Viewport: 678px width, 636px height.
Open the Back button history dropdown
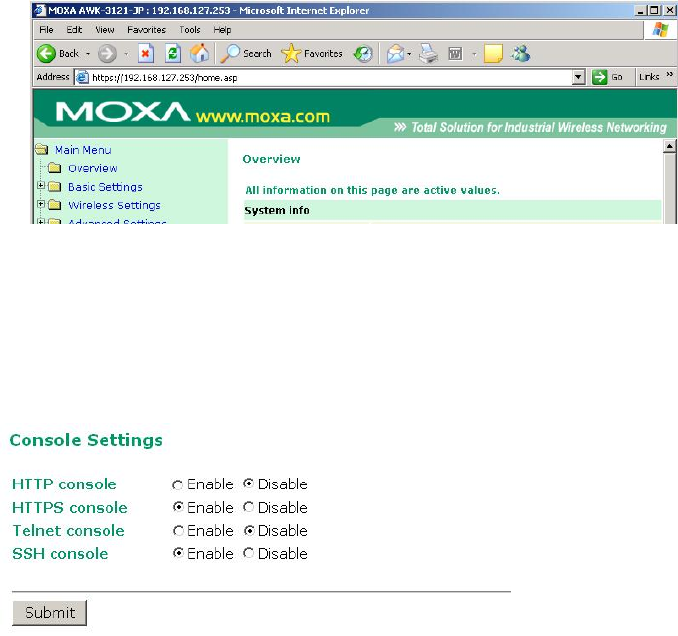88,54
